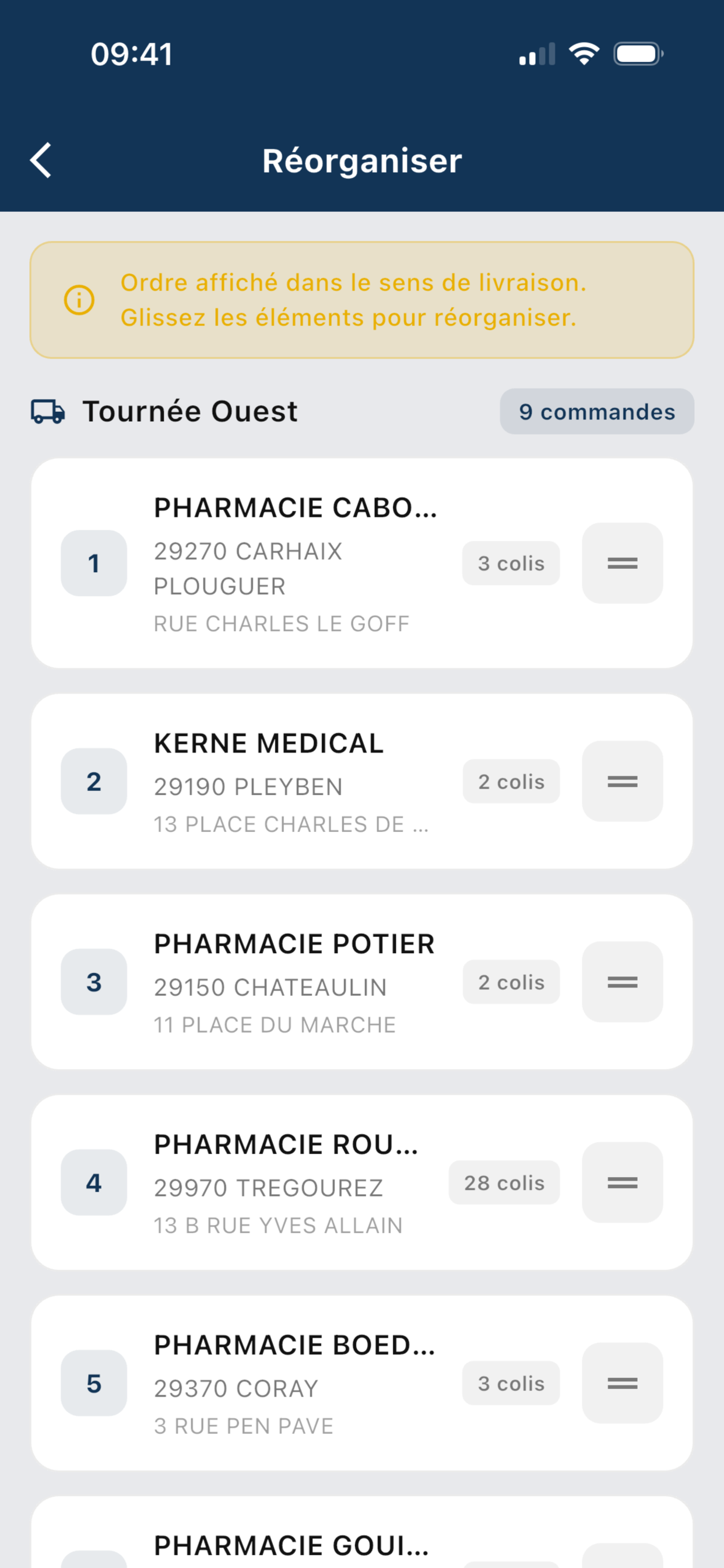The image size is (724, 1568).
Task: Tap the delivery truck icon beside Tournée Ouest
Action: (x=48, y=411)
